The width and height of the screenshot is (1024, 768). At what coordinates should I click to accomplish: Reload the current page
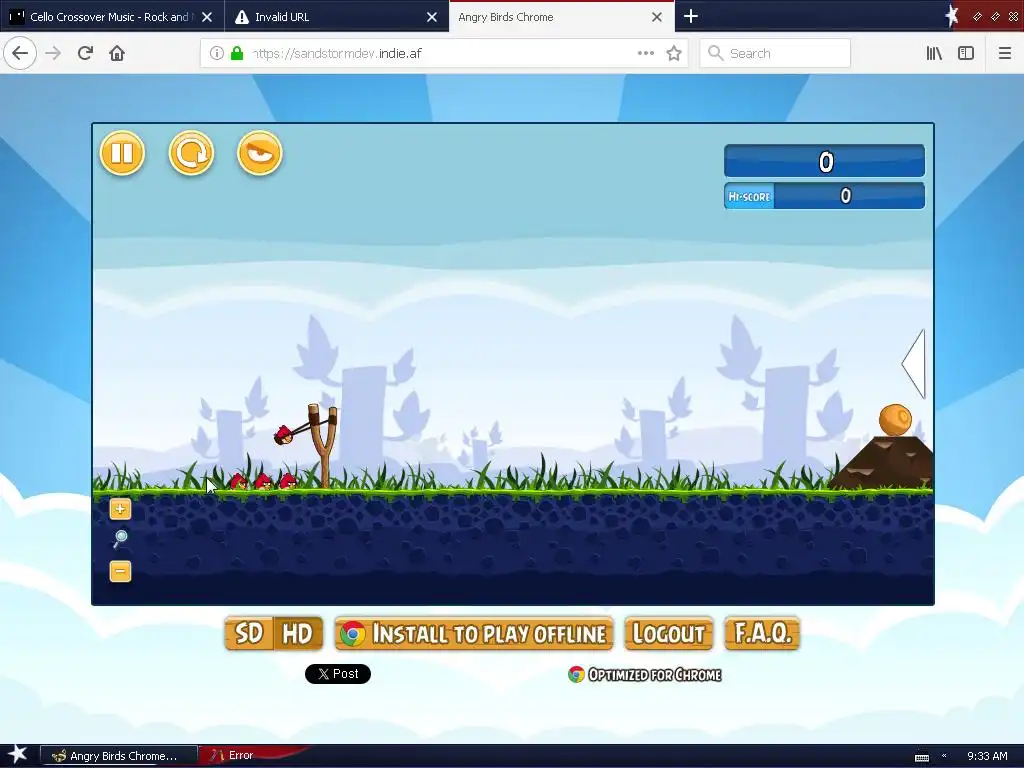[x=85, y=53]
